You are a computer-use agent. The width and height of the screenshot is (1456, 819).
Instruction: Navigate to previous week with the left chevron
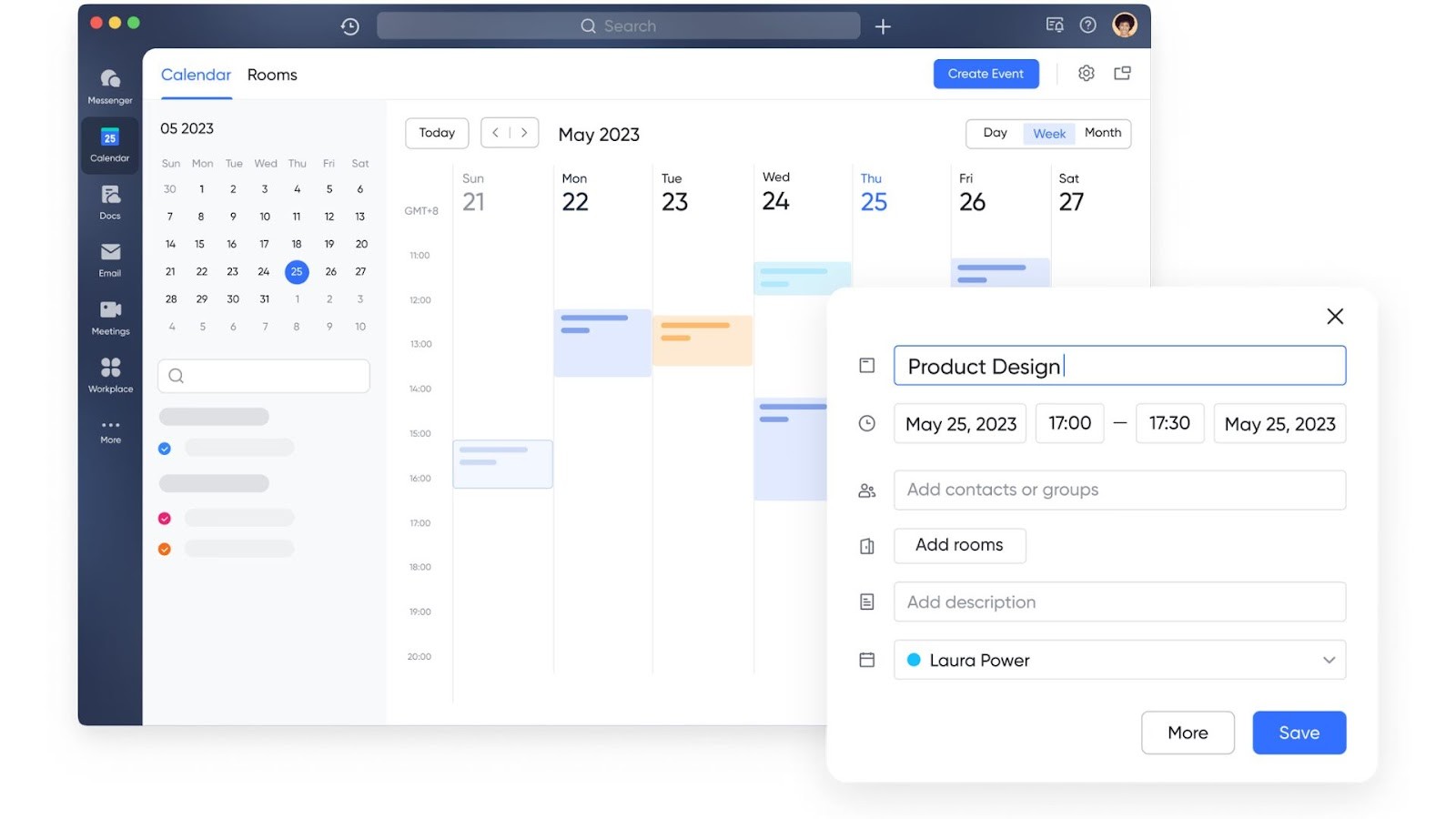click(x=496, y=132)
